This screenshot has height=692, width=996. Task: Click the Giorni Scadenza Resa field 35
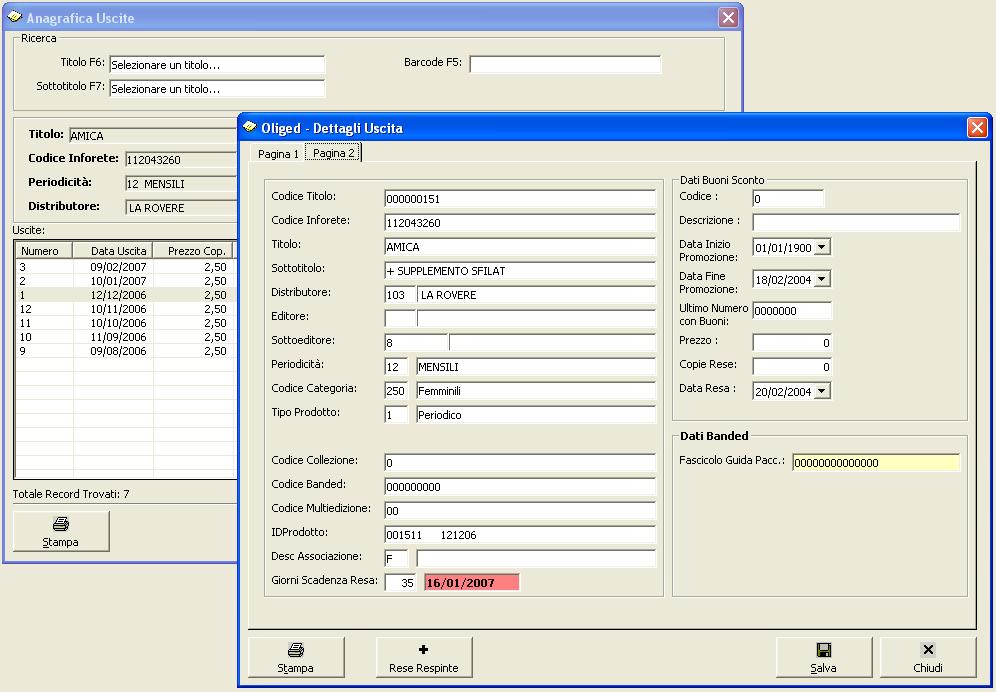(x=400, y=583)
